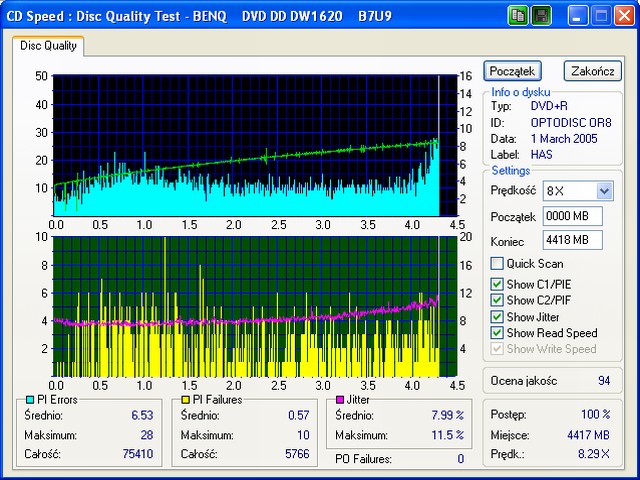The image size is (640, 480).
Task: Click the Początek 0000 MB input field
Action: (573, 216)
